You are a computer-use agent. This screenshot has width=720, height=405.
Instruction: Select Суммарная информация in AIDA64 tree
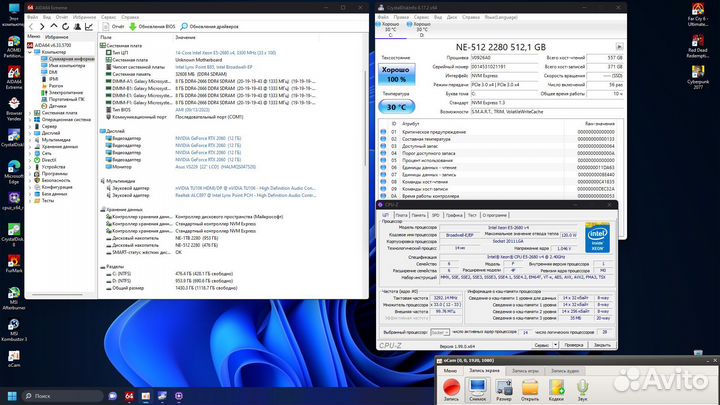coord(73,59)
